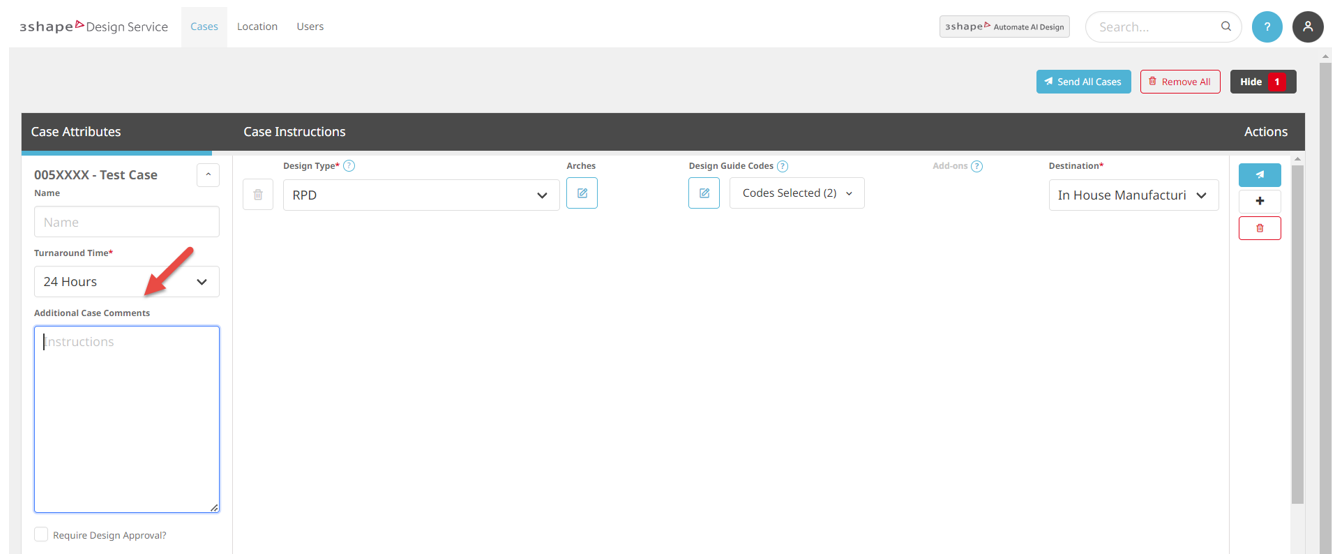Switch to the Cases tab

tap(204, 27)
